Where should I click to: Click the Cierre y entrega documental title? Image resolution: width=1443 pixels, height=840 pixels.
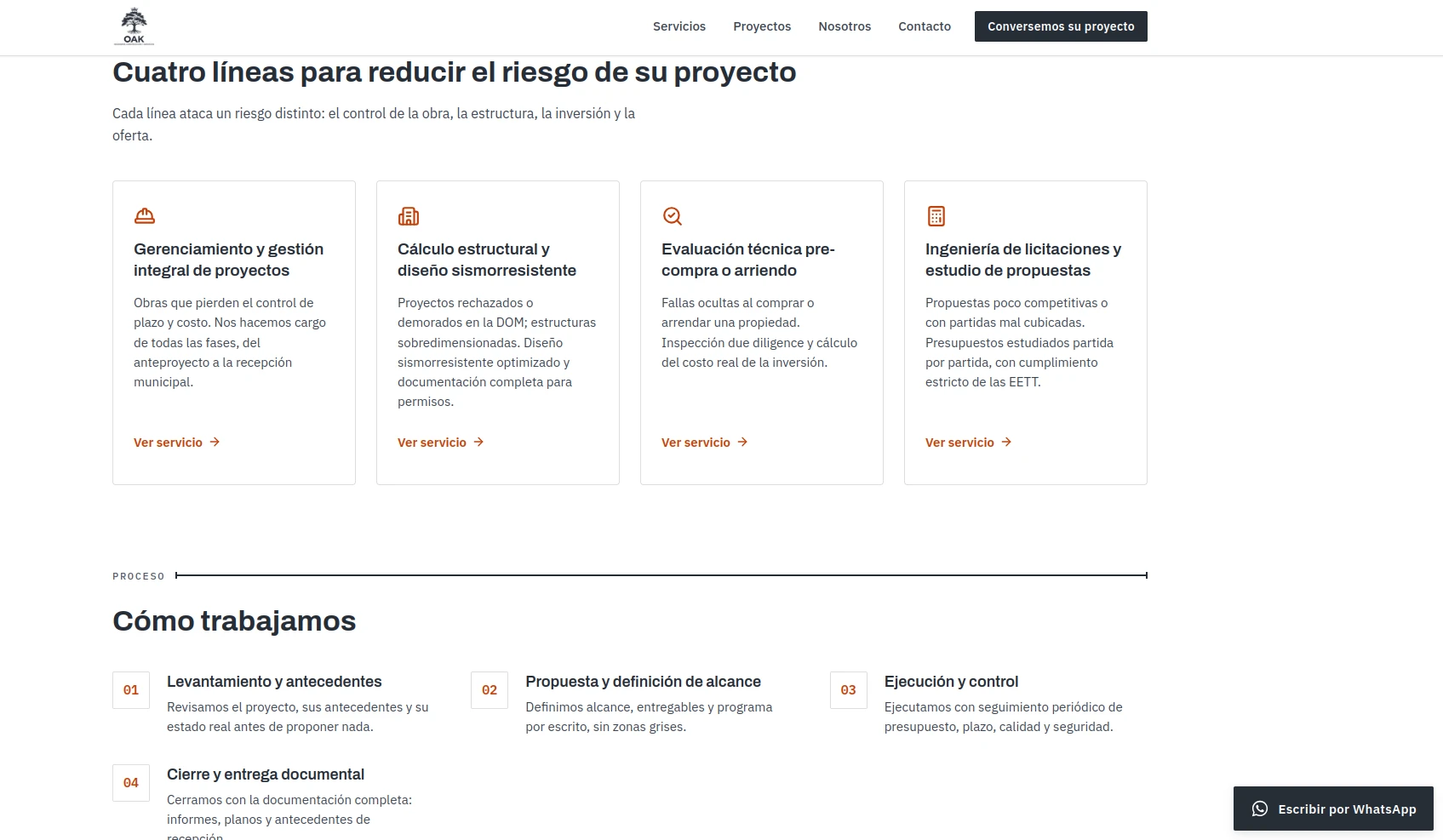[266, 774]
